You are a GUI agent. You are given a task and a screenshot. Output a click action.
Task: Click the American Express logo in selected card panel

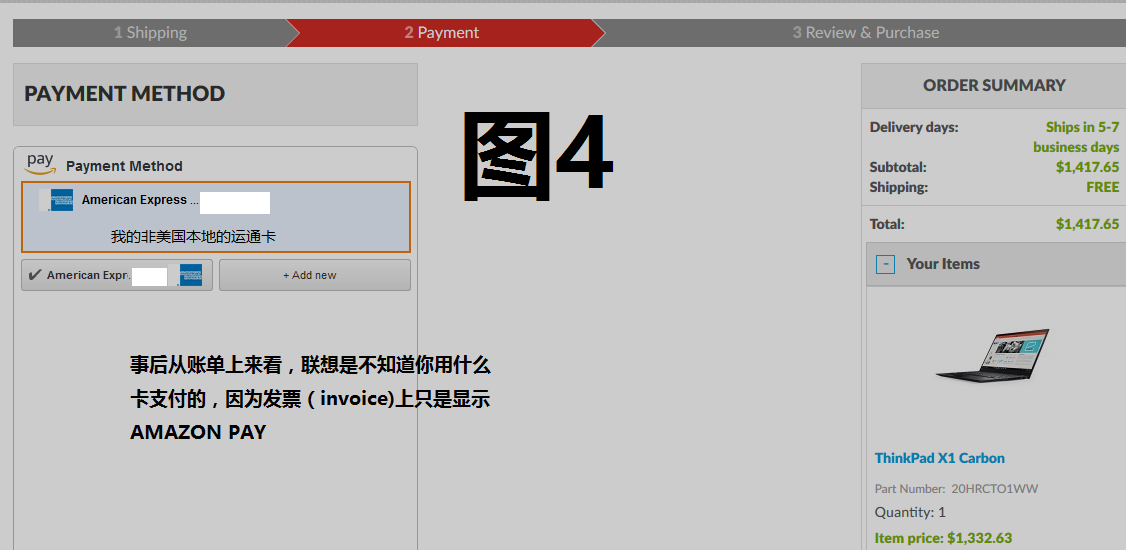pos(61,200)
